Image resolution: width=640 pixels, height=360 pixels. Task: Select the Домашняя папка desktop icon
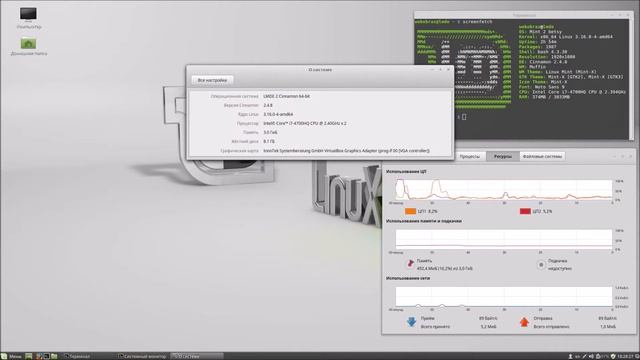pos(29,46)
